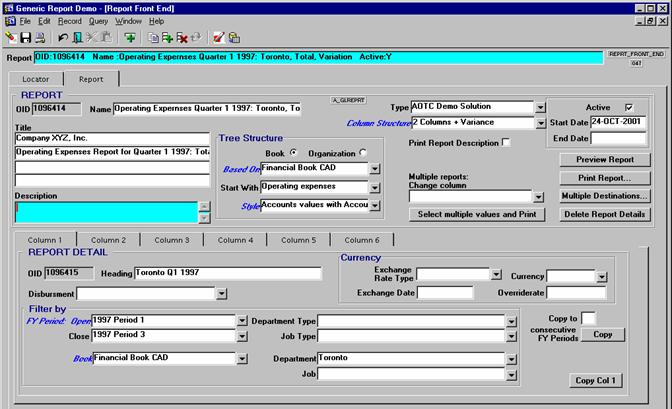This screenshot has width=672, height=409.
Task: Click the scissors cut icon
Action: click(x=91, y=38)
